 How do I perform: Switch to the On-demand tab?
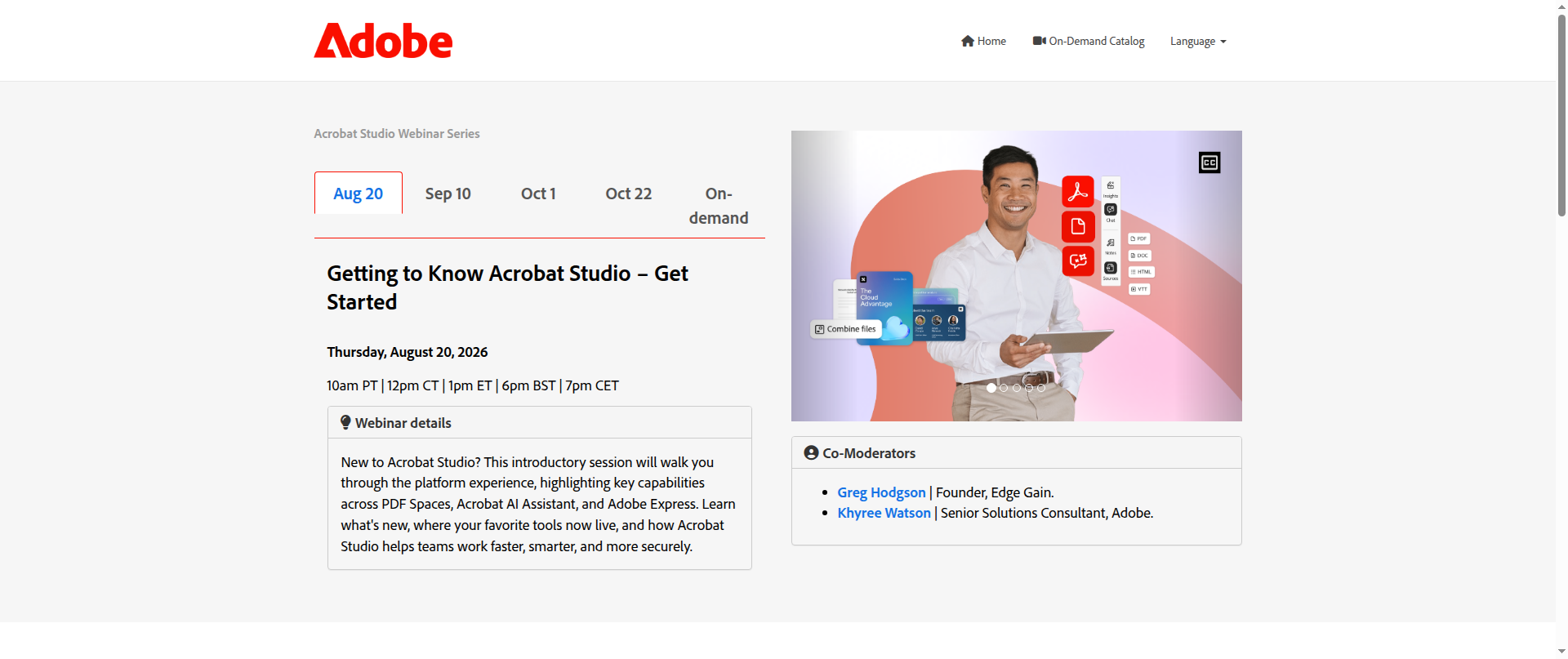click(719, 206)
